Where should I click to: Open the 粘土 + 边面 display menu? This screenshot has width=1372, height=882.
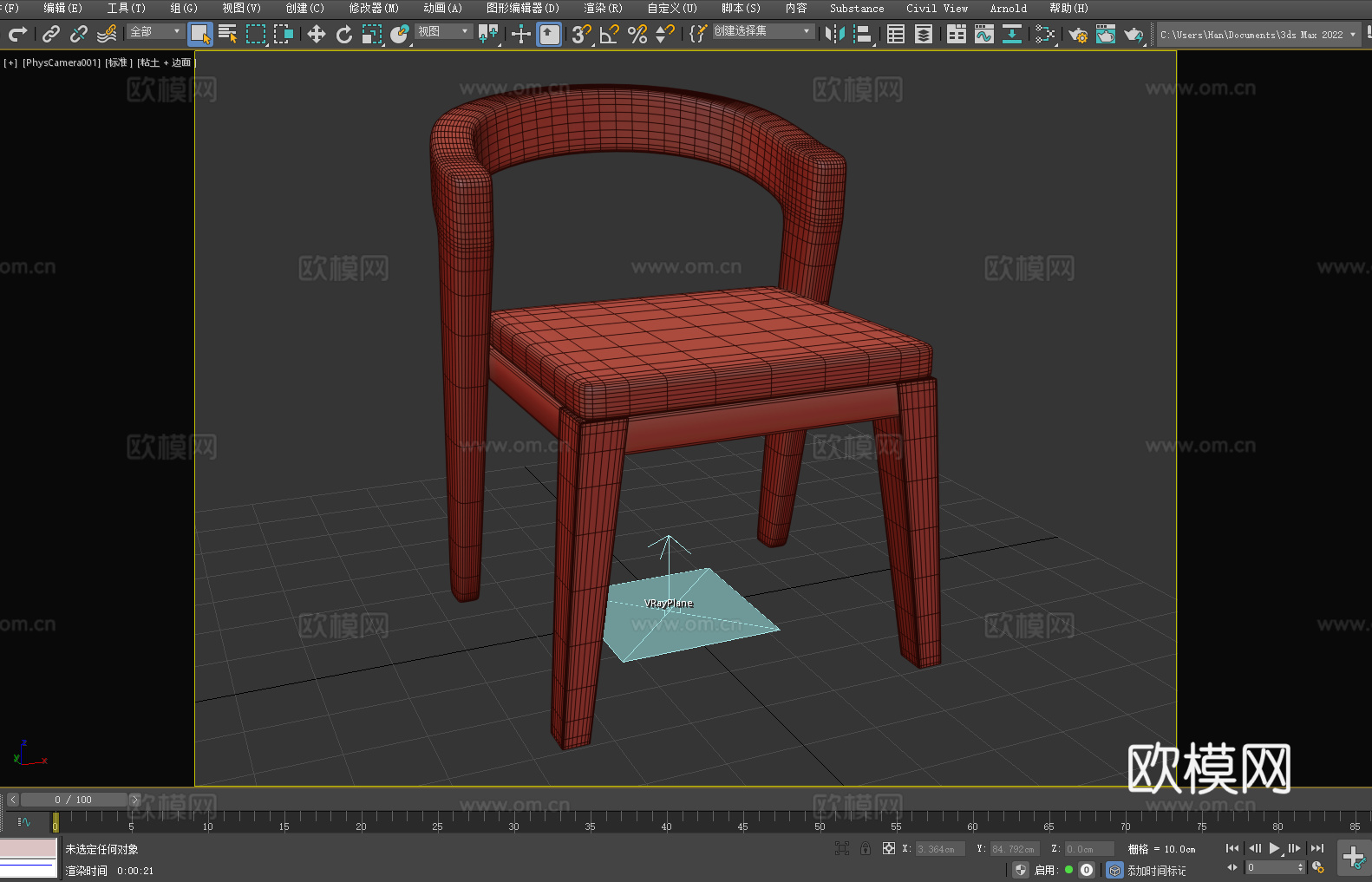point(166,62)
